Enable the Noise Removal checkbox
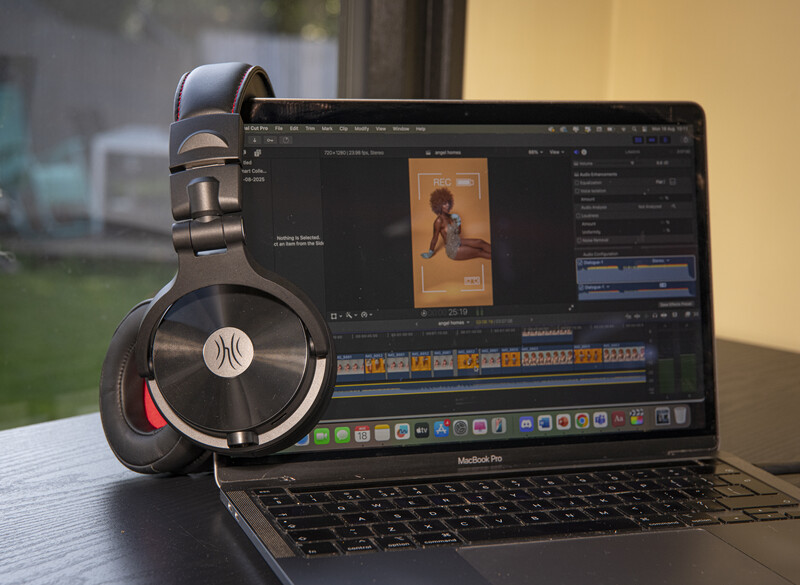 (579, 240)
